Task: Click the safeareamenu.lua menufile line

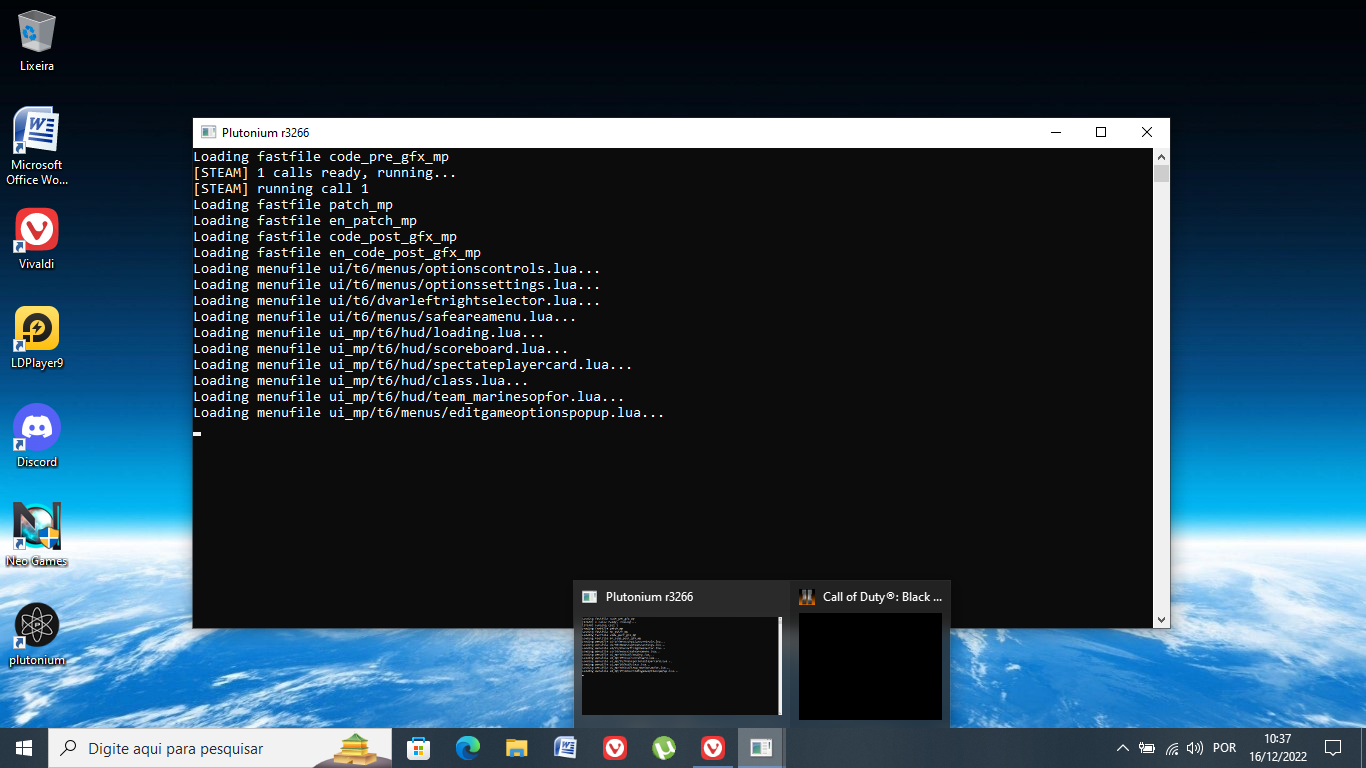Action: point(385,317)
